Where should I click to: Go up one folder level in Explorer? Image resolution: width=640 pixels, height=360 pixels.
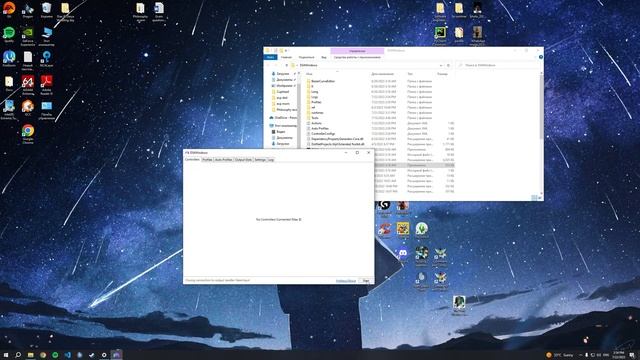pos(287,65)
